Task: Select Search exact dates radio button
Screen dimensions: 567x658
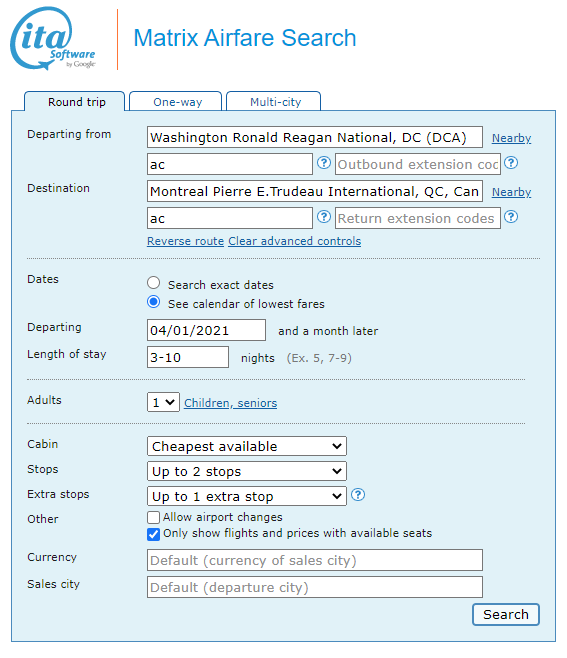Action: point(154,283)
